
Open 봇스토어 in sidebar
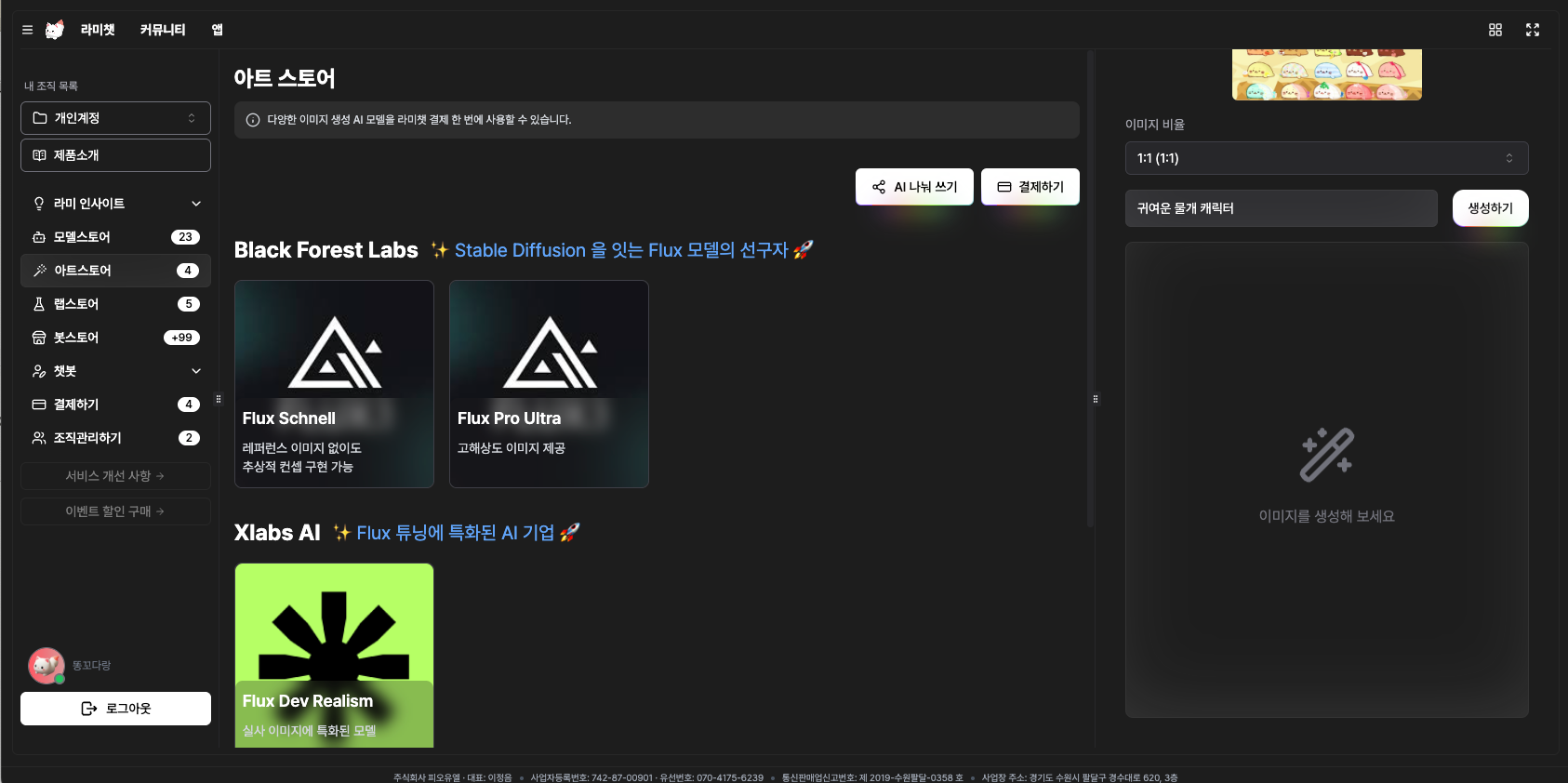click(x=115, y=338)
